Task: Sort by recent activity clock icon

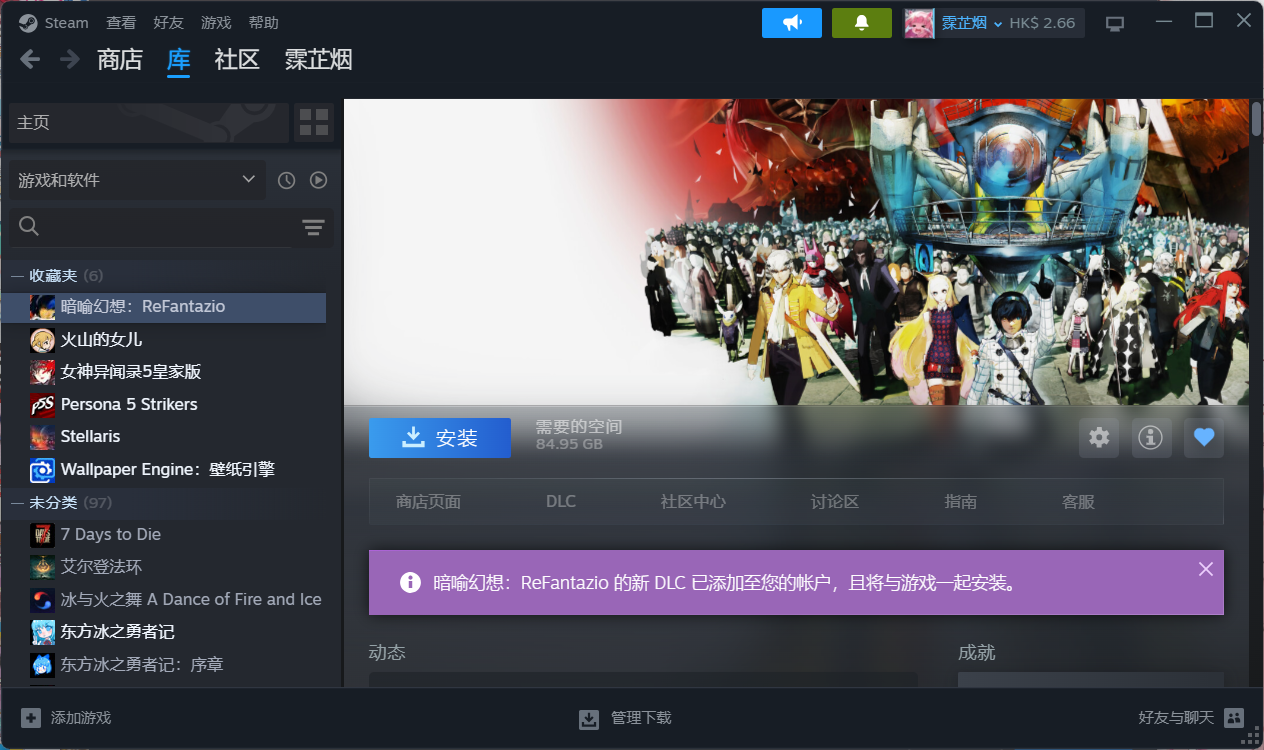Action: [x=286, y=180]
